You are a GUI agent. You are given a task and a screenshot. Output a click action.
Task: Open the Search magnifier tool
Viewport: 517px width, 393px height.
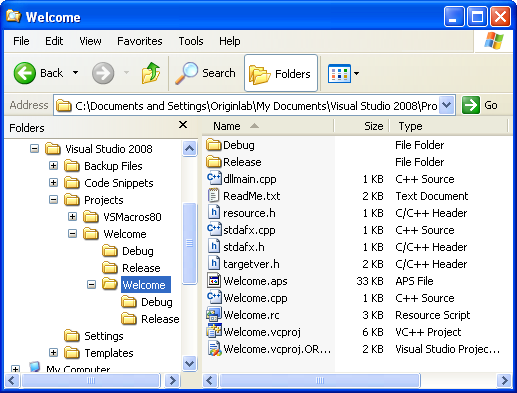[x=206, y=73]
